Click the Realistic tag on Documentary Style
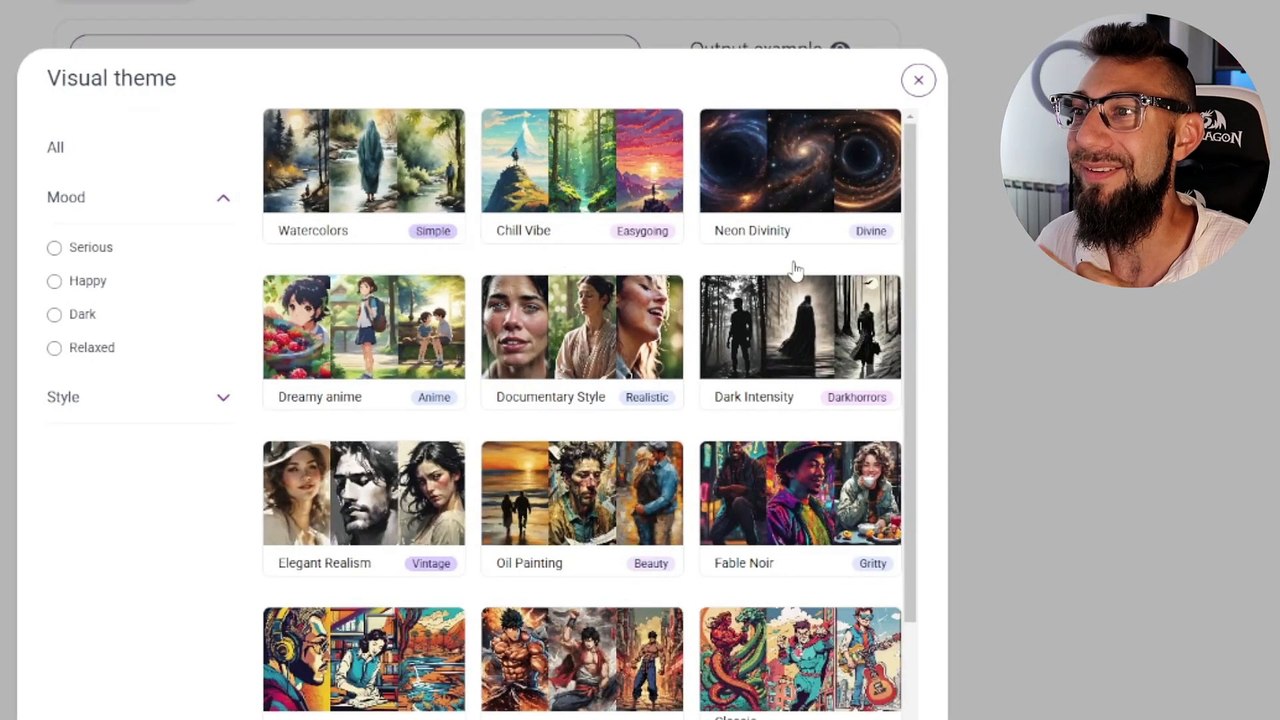The height and width of the screenshot is (720, 1280). (647, 397)
